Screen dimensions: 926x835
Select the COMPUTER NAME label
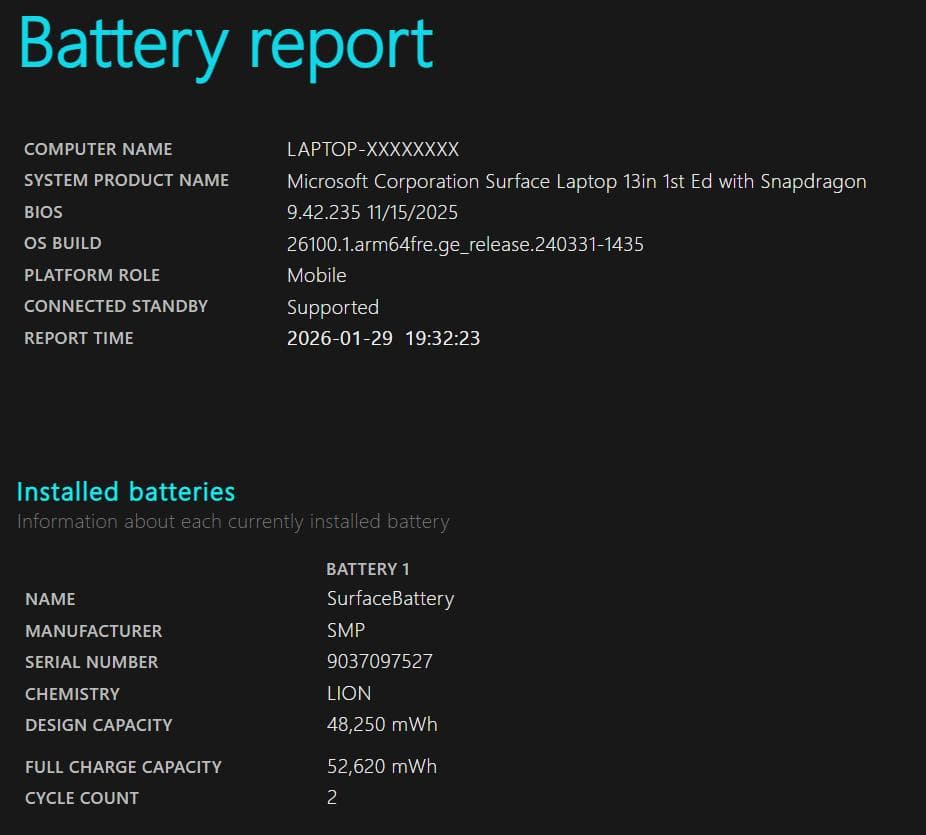97,149
